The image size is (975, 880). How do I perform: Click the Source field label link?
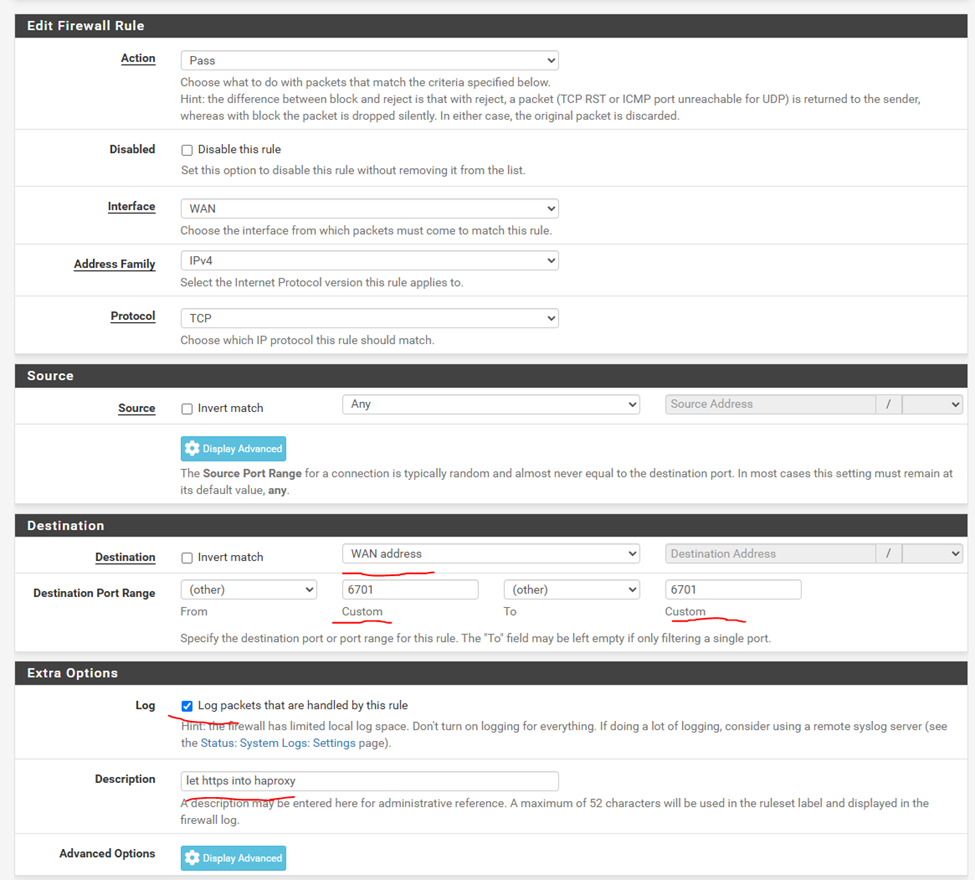(137, 408)
